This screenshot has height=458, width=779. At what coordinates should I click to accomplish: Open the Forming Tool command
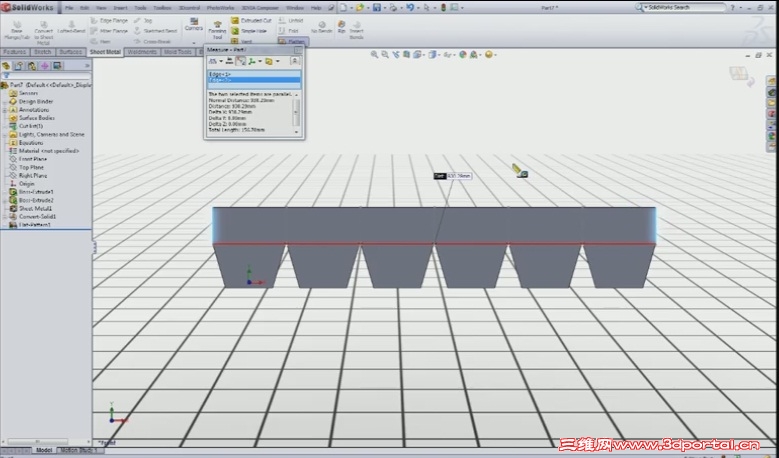point(217,30)
